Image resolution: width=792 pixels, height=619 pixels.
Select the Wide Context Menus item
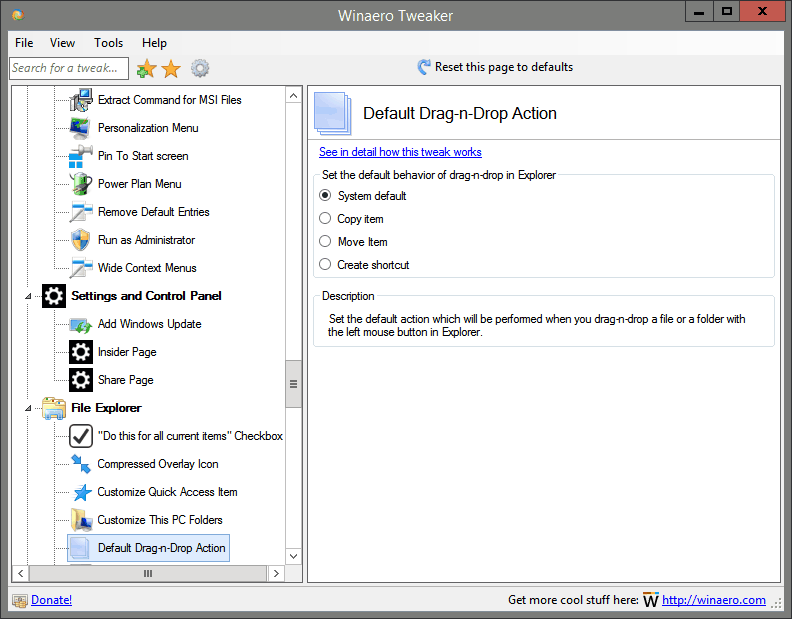click(147, 268)
